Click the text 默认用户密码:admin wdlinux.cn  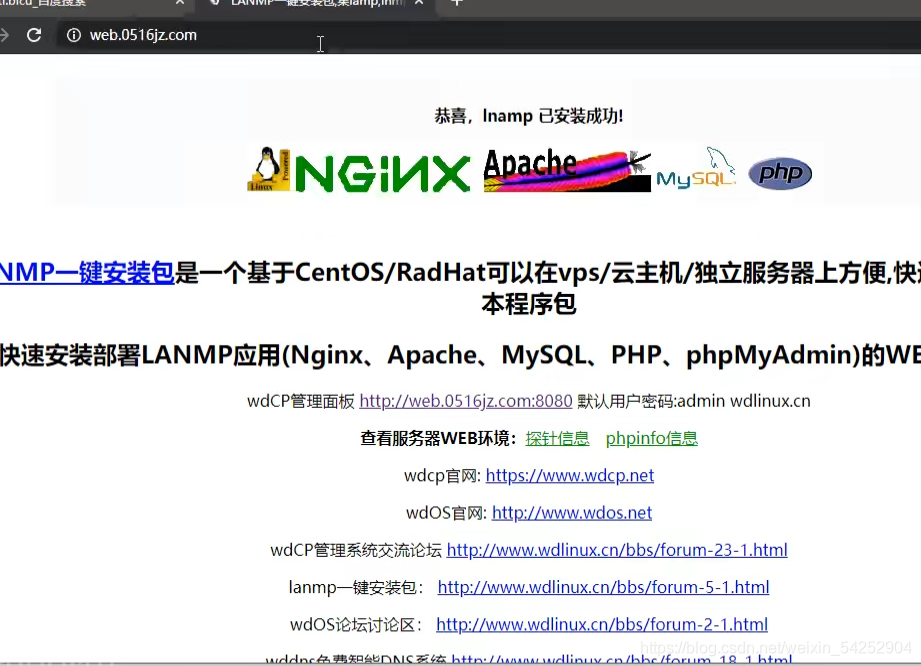(x=694, y=401)
